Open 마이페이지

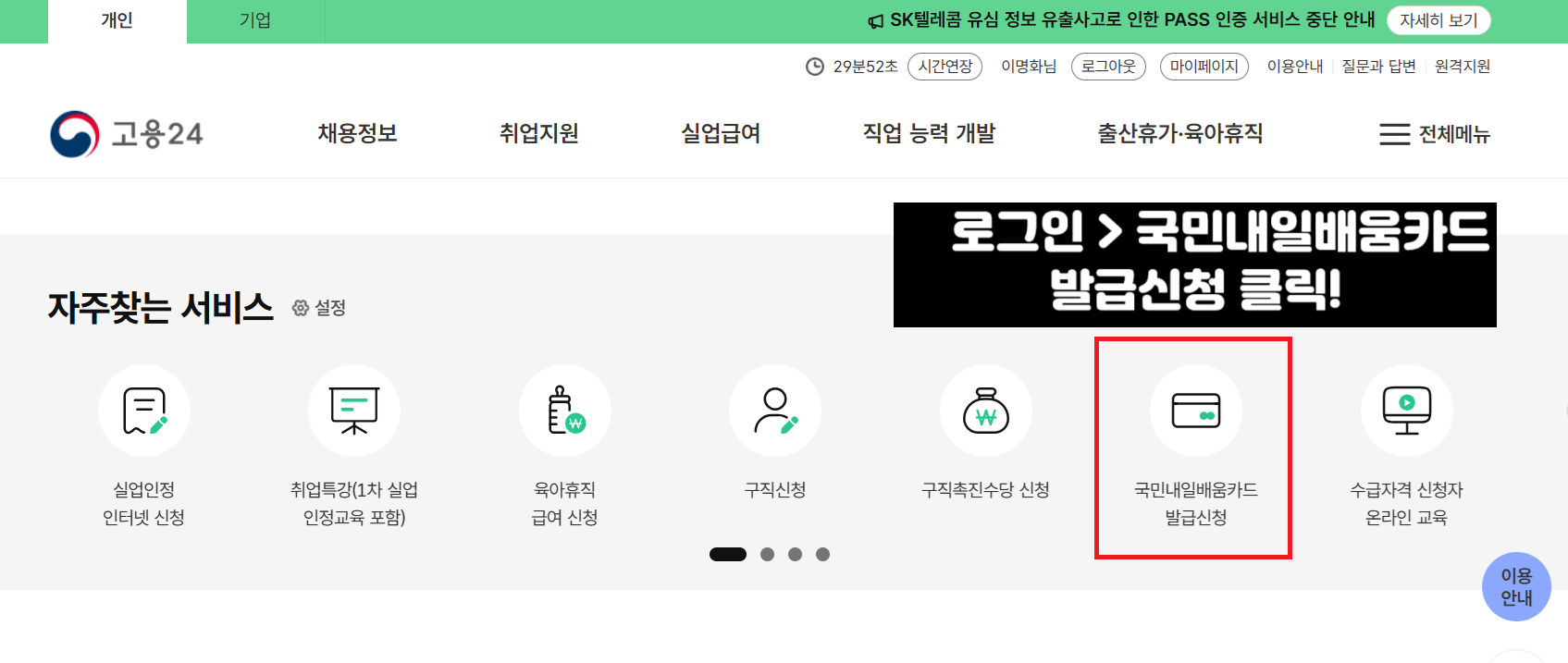pyautogui.click(x=1204, y=67)
